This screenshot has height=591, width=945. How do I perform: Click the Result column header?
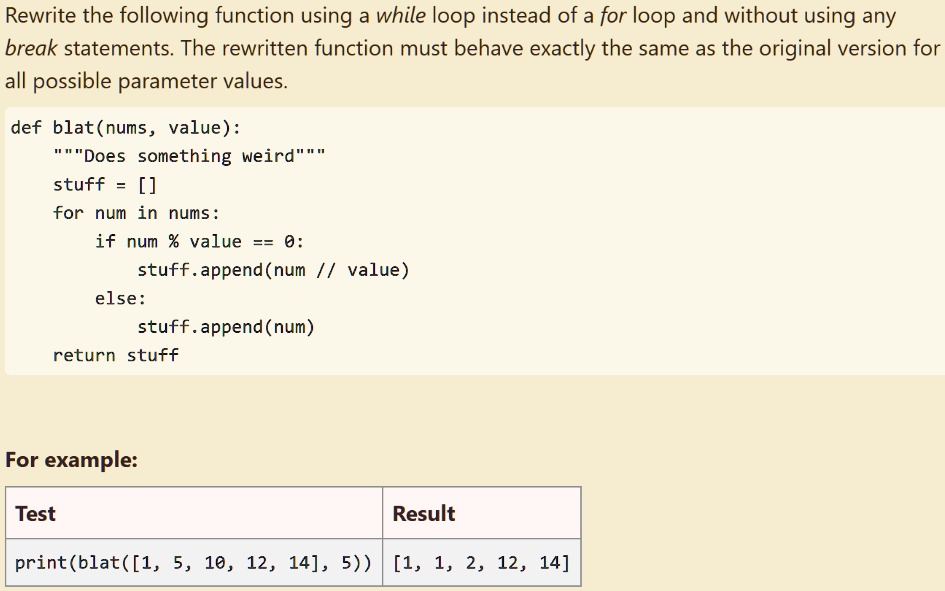click(x=424, y=513)
